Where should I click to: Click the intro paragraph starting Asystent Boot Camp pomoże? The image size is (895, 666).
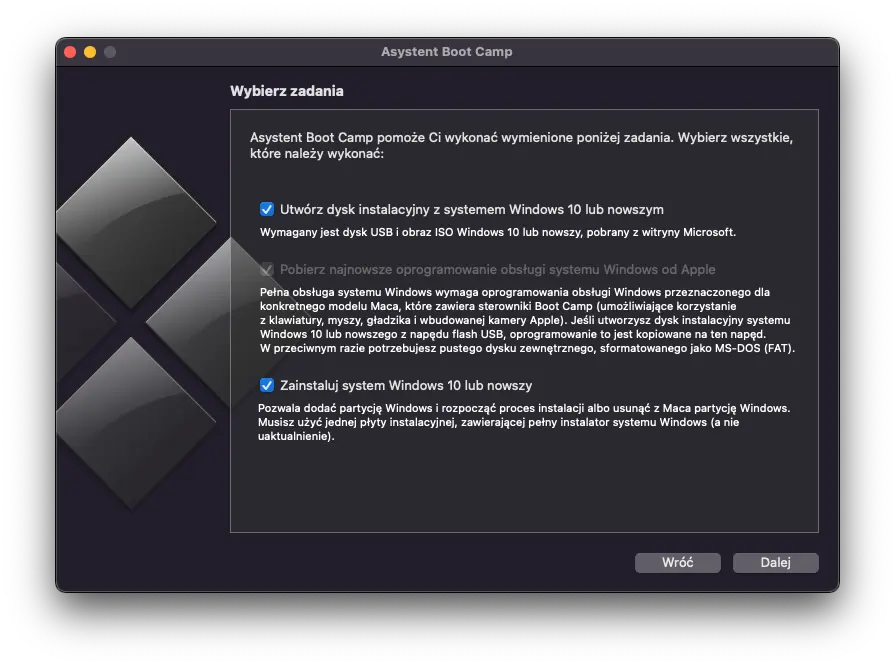pyautogui.click(x=520, y=146)
